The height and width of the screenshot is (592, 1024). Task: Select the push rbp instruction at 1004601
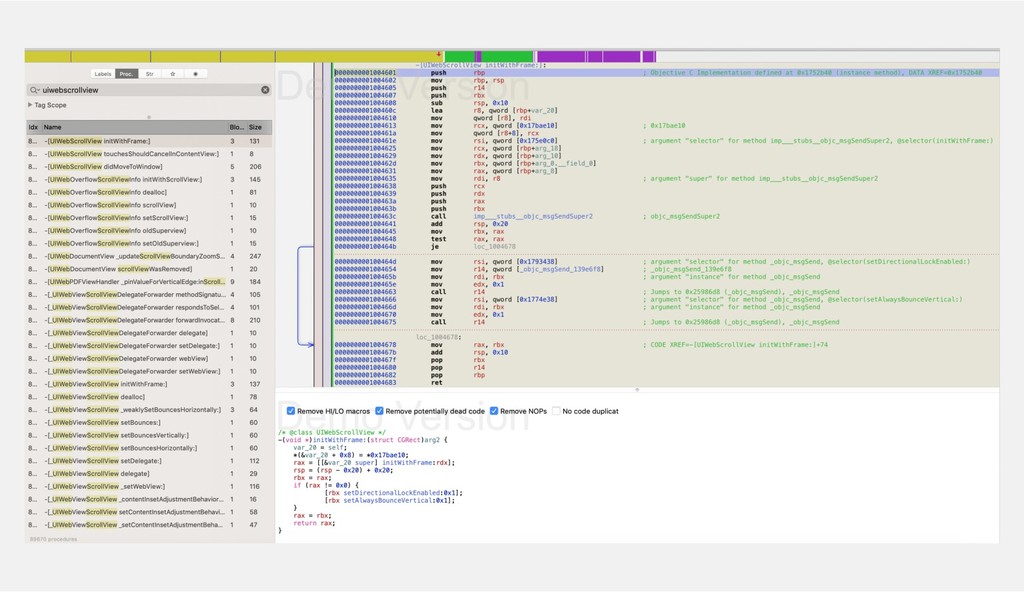point(666,73)
